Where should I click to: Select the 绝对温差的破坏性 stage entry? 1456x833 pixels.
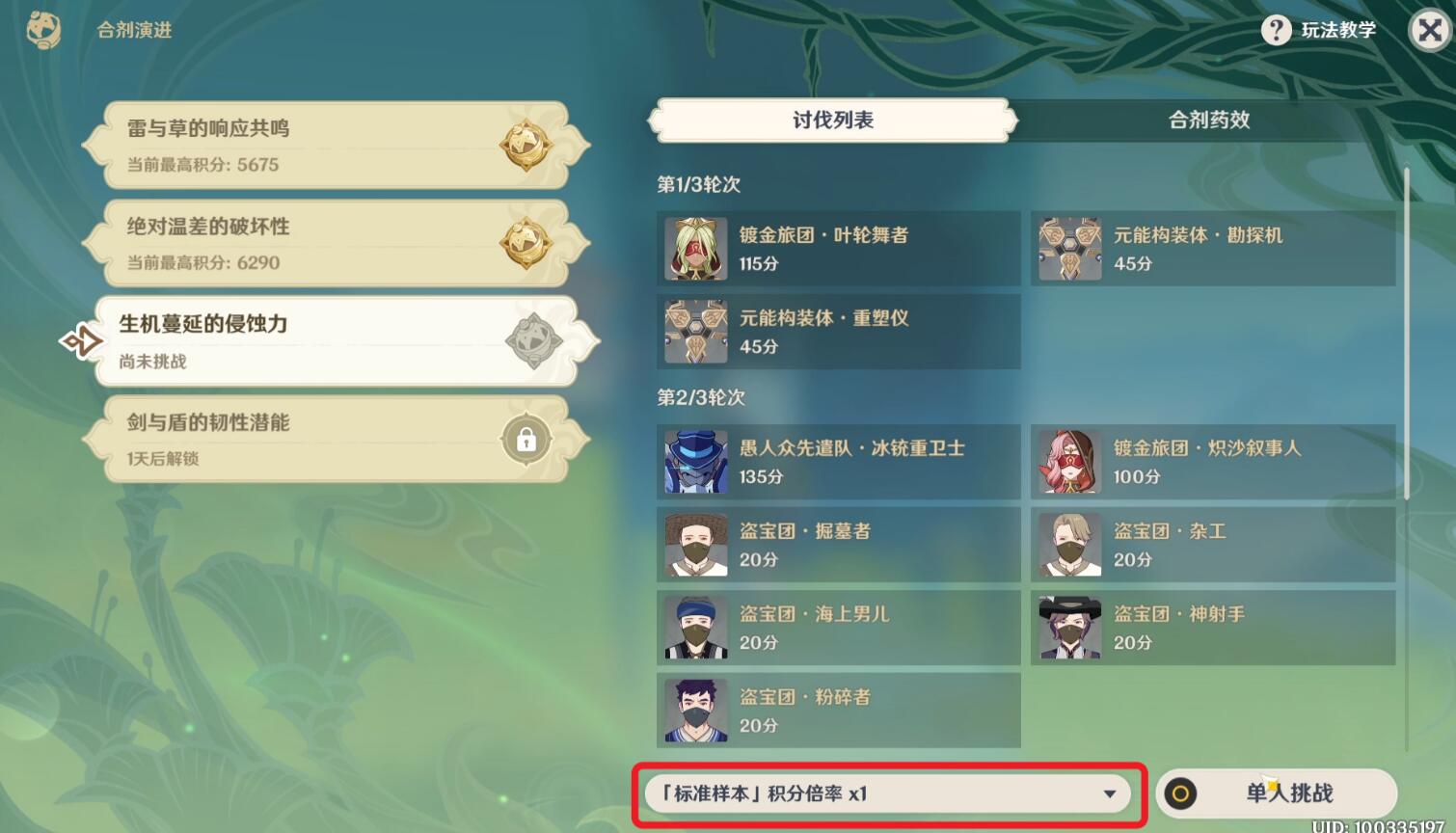[336, 243]
